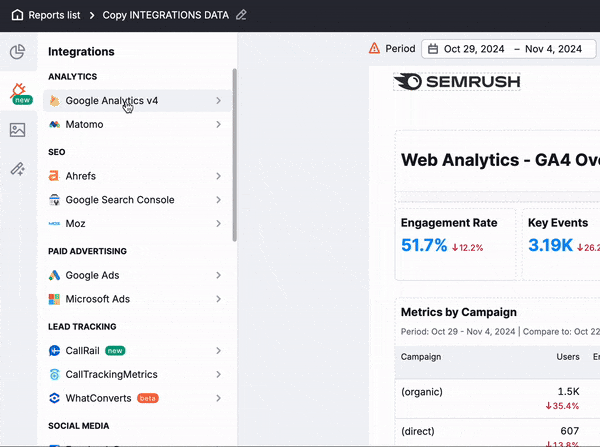Click the Semrush logo in report
Image resolution: width=600 pixels, height=447 pixels.
coord(457,82)
